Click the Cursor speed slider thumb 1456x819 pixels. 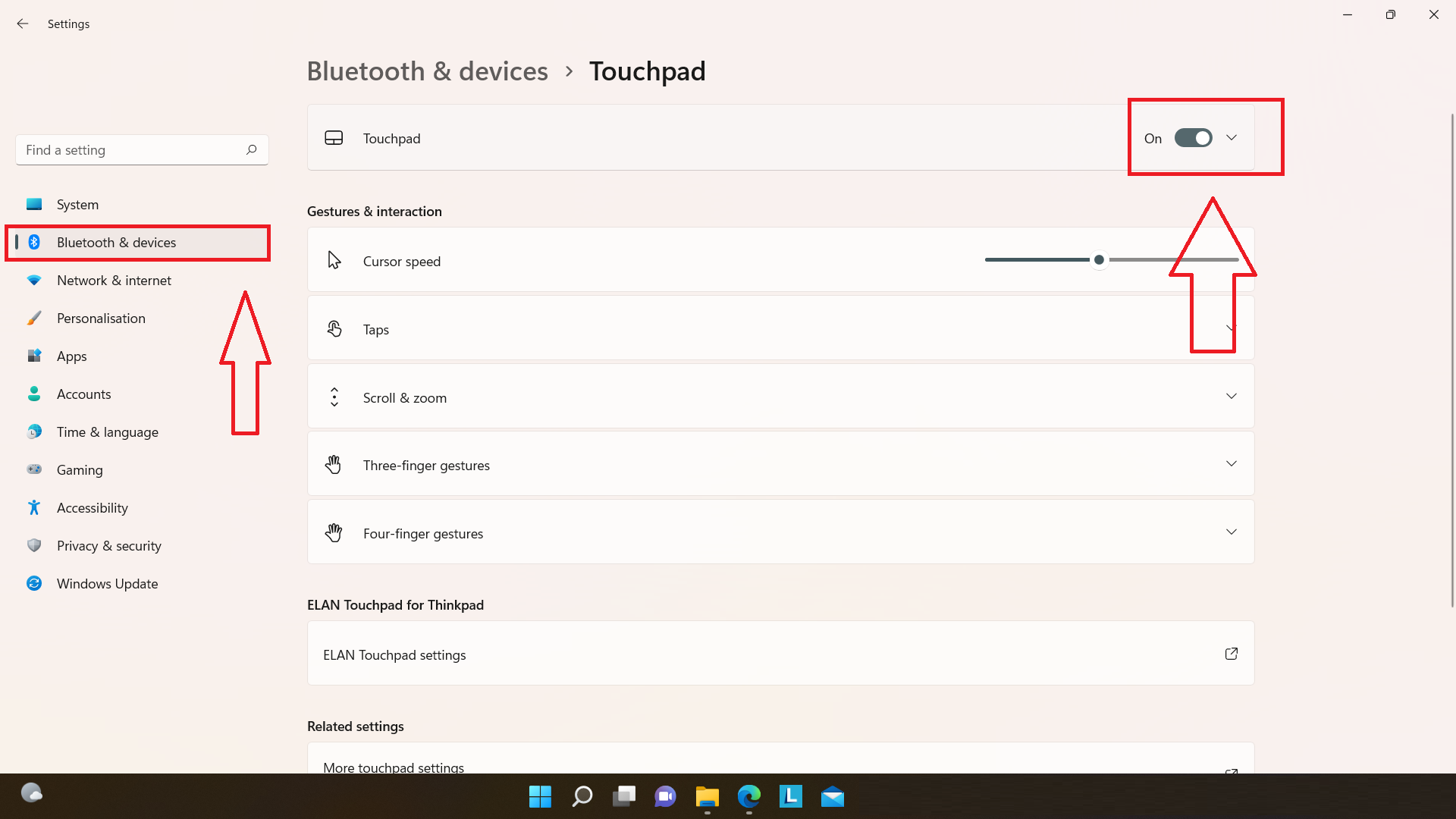1099,260
